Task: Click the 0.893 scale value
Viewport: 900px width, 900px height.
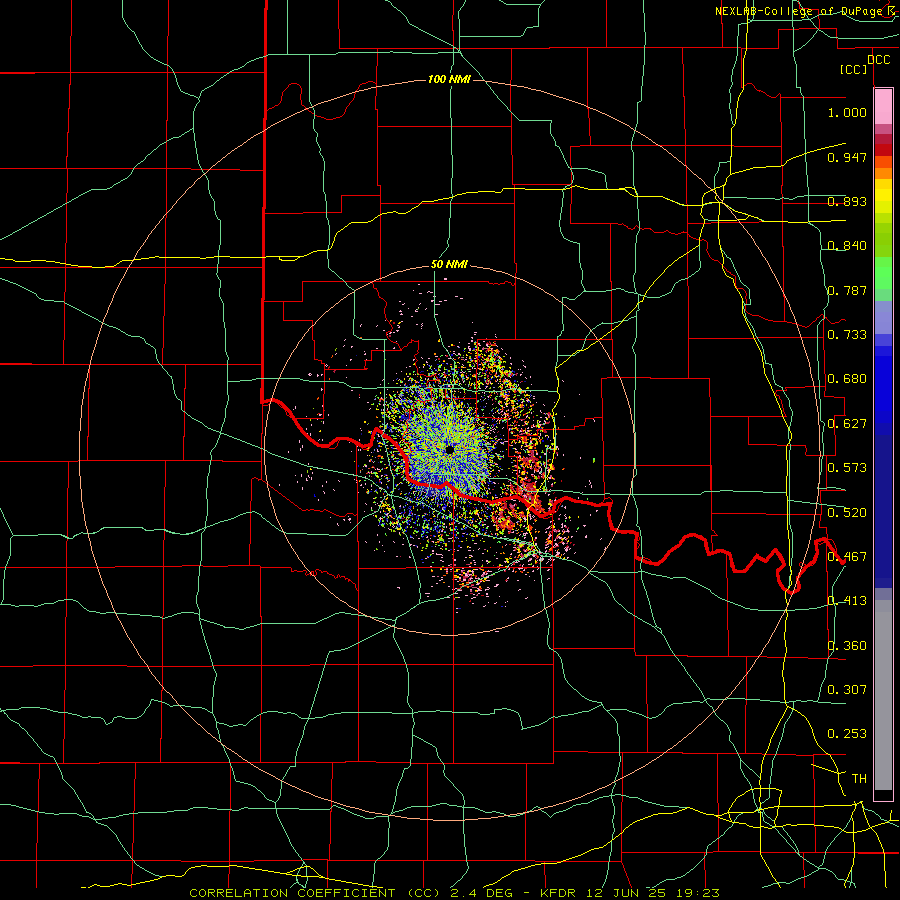Action: tap(847, 201)
